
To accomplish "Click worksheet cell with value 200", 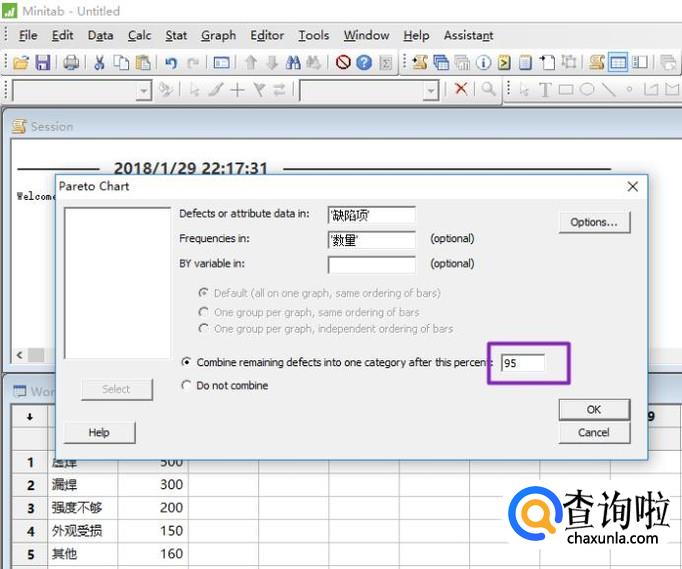I will click(153, 508).
